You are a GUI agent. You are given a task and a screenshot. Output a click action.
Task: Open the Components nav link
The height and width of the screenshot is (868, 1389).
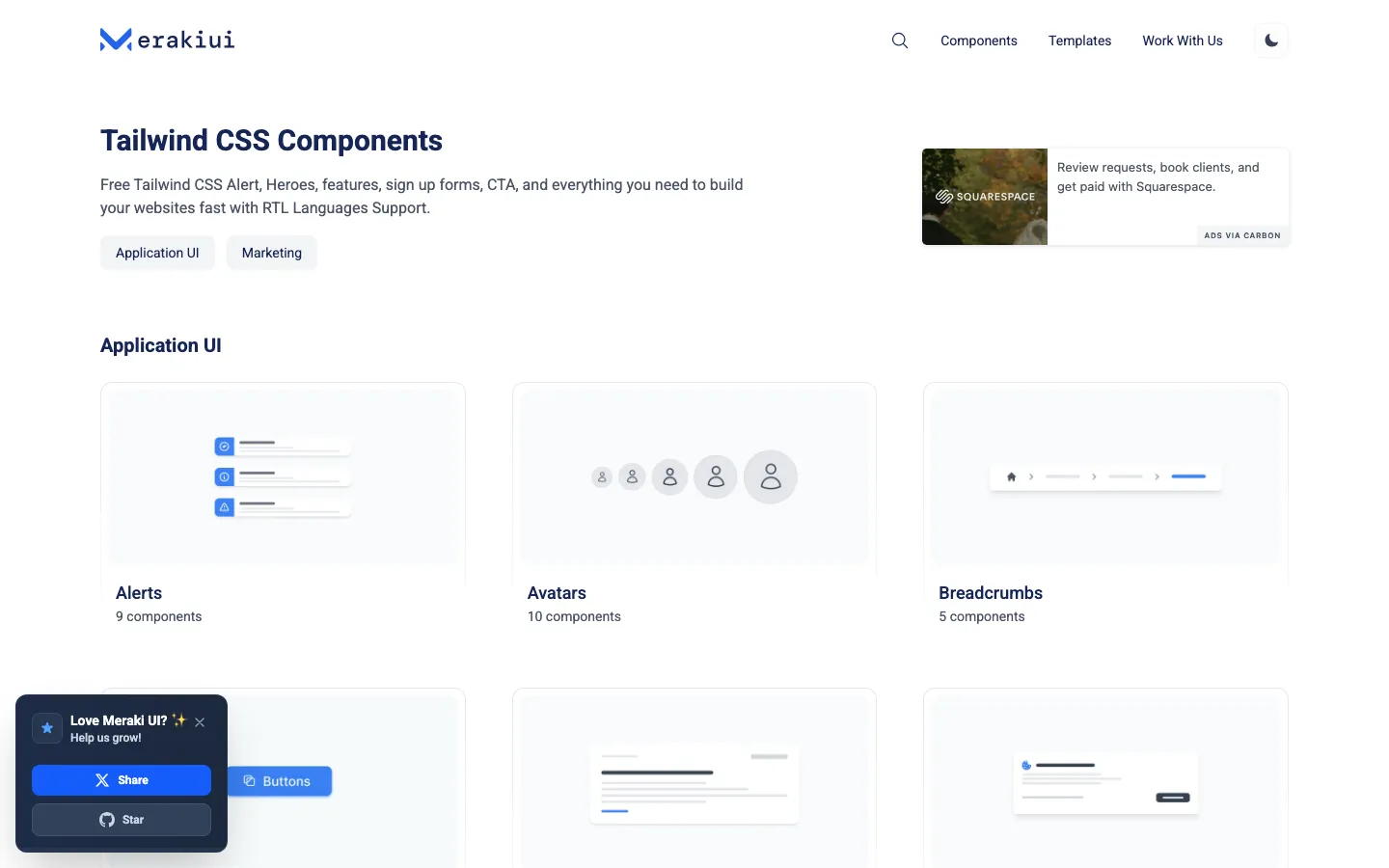tap(979, 41)
